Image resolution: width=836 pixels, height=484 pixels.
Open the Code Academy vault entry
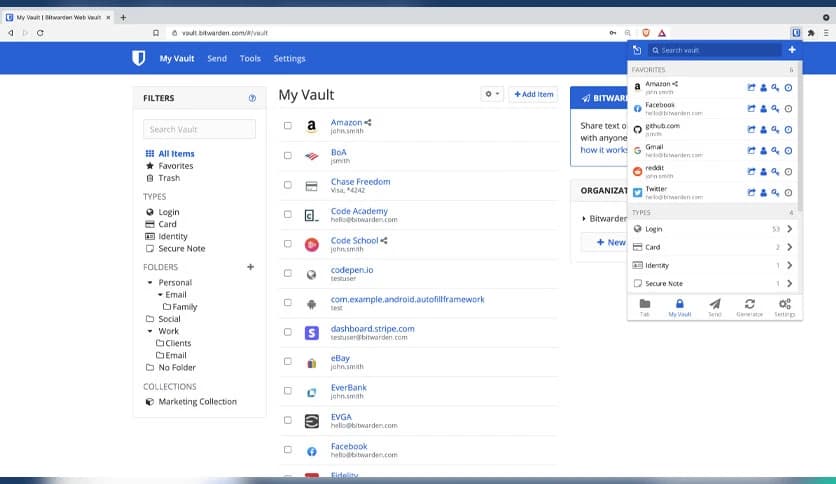click(x=359, y=211)
